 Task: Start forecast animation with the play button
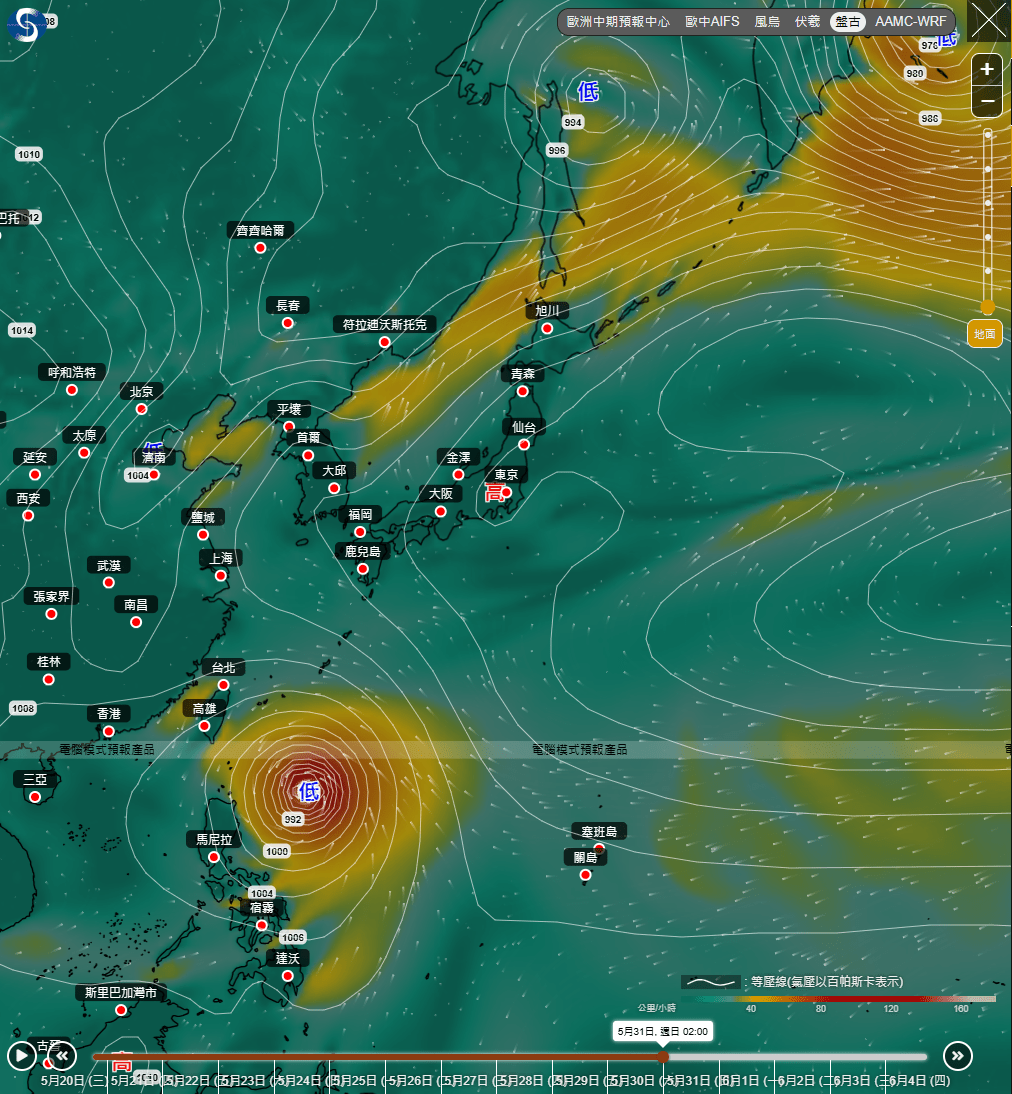(x=22, y=1056)
